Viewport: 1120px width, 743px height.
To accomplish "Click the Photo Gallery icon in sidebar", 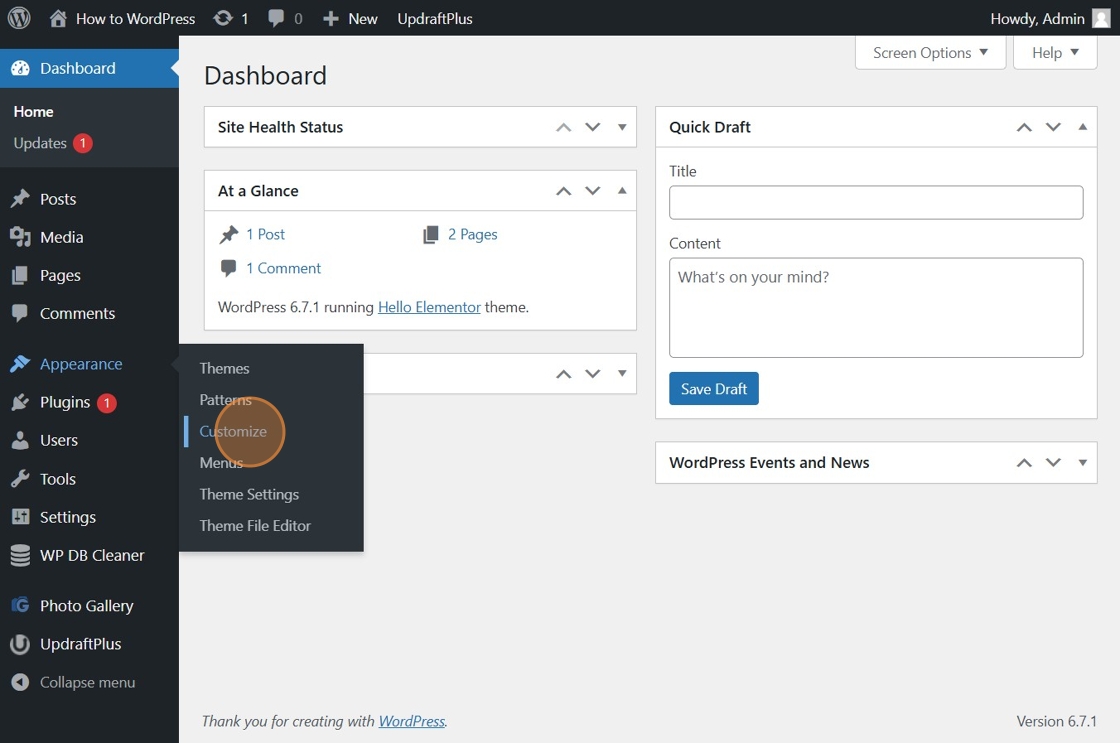I will pyautogui.click(x=21, y=605).
